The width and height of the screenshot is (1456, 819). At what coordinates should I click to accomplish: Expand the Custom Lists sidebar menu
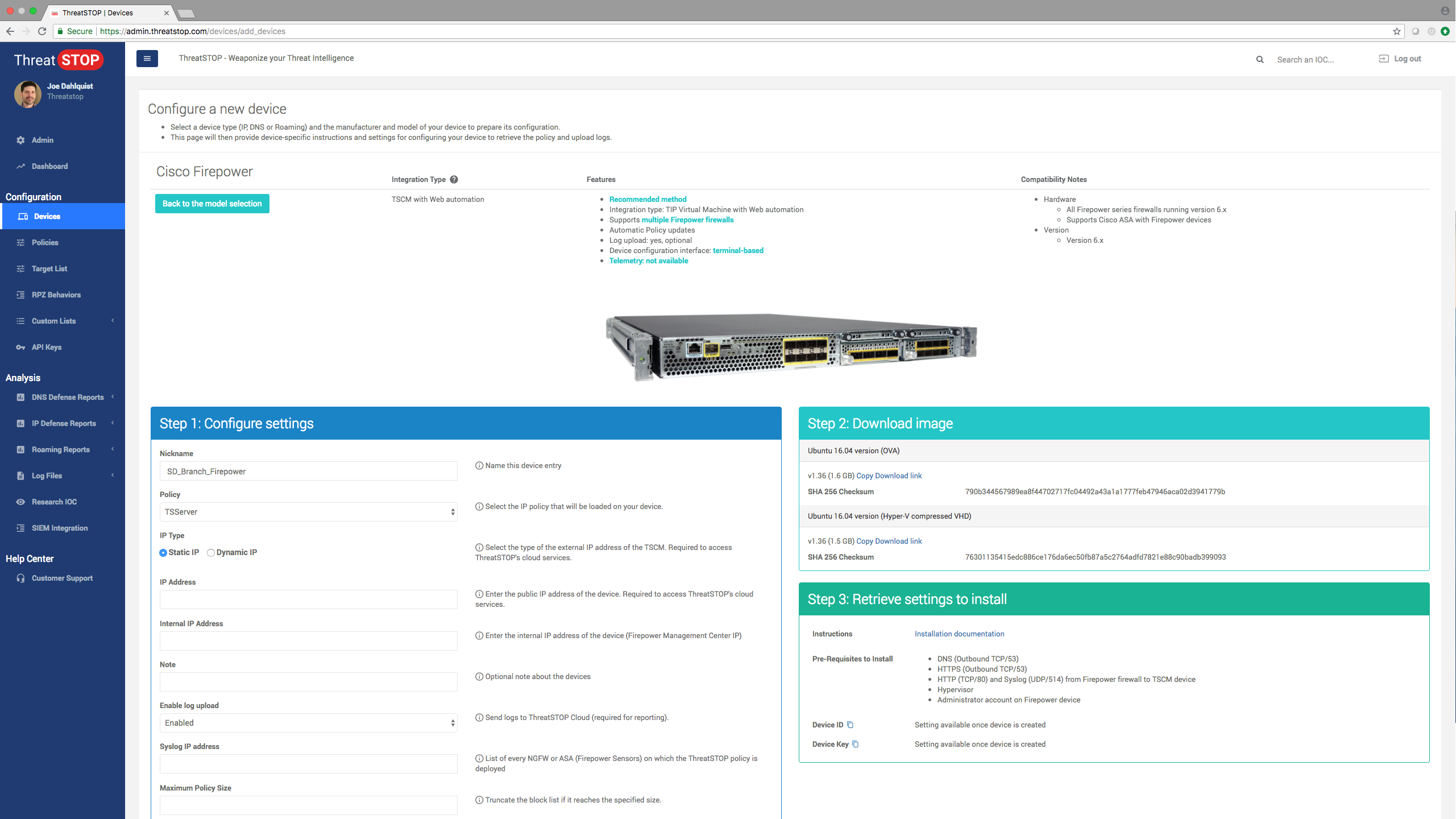54,321
